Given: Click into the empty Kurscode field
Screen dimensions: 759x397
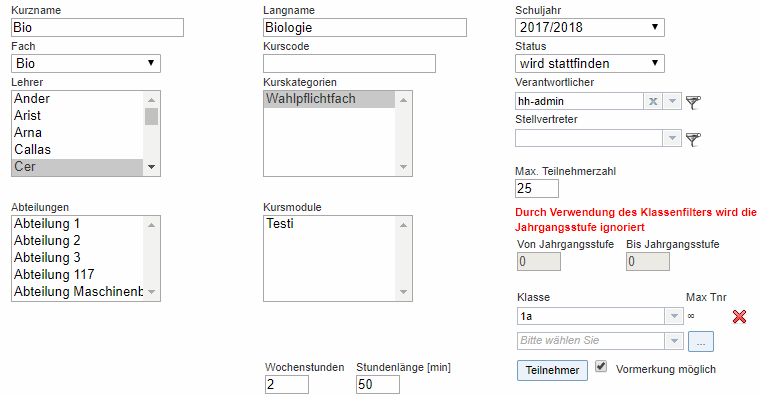Looking at the screenshot, I should tap(349, 63).
